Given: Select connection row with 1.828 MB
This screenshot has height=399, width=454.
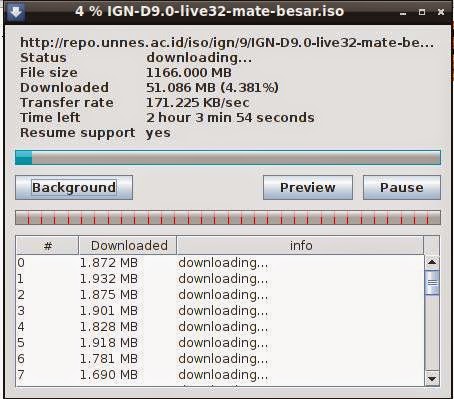Looking at the screenshot, I should pos(220,327).
